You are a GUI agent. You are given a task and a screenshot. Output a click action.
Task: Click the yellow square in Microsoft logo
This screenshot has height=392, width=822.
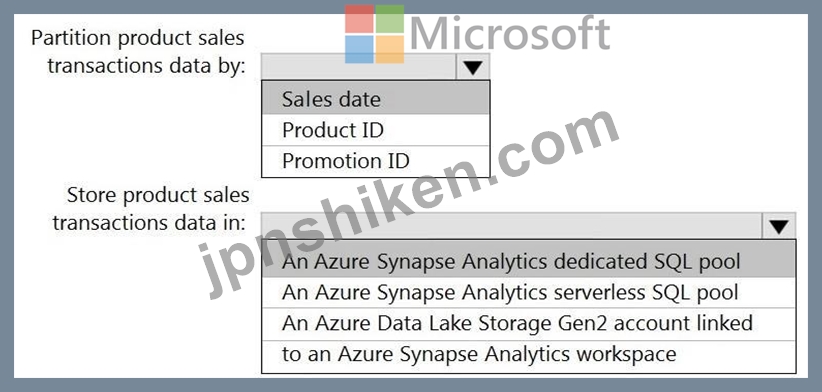click(390, 49)
